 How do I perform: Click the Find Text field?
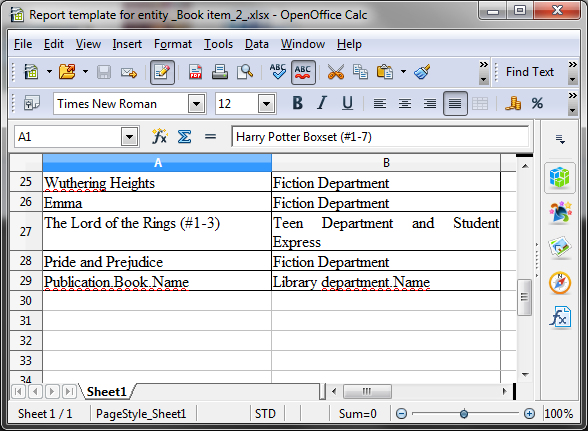[x=530, y=72]
